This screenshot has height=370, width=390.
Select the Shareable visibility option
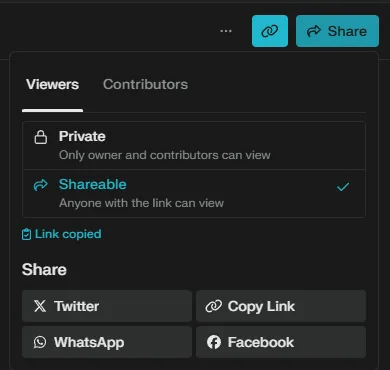click(194, 194)
